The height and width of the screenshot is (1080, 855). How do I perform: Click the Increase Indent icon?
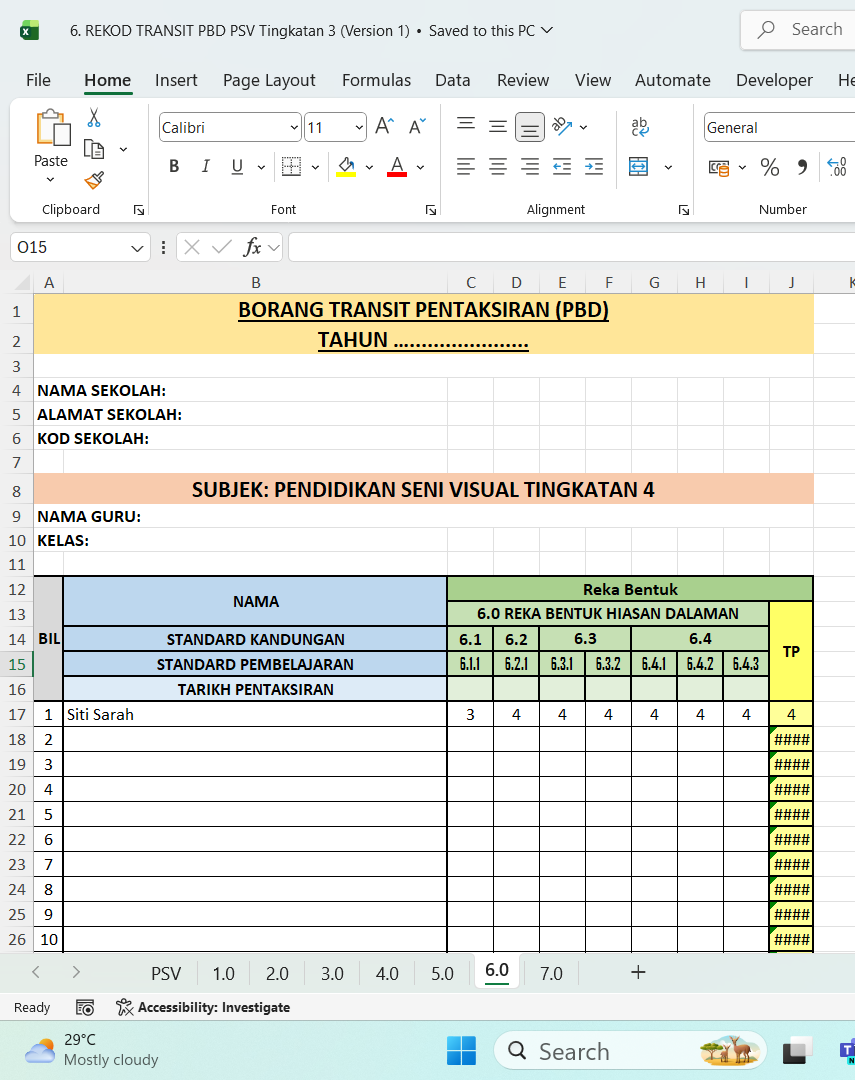click(594, 167)
